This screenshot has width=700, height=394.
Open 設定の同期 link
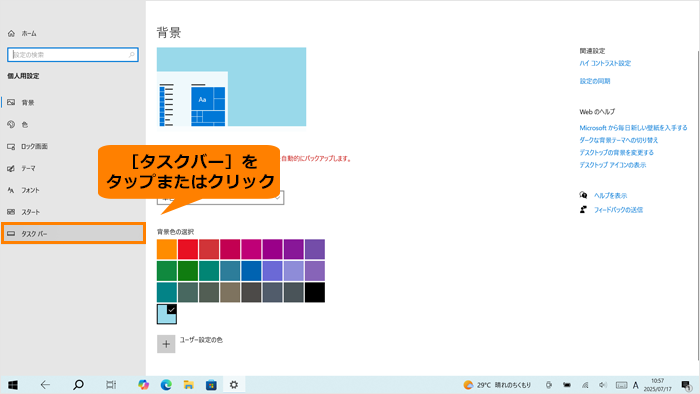pos(595,81)
